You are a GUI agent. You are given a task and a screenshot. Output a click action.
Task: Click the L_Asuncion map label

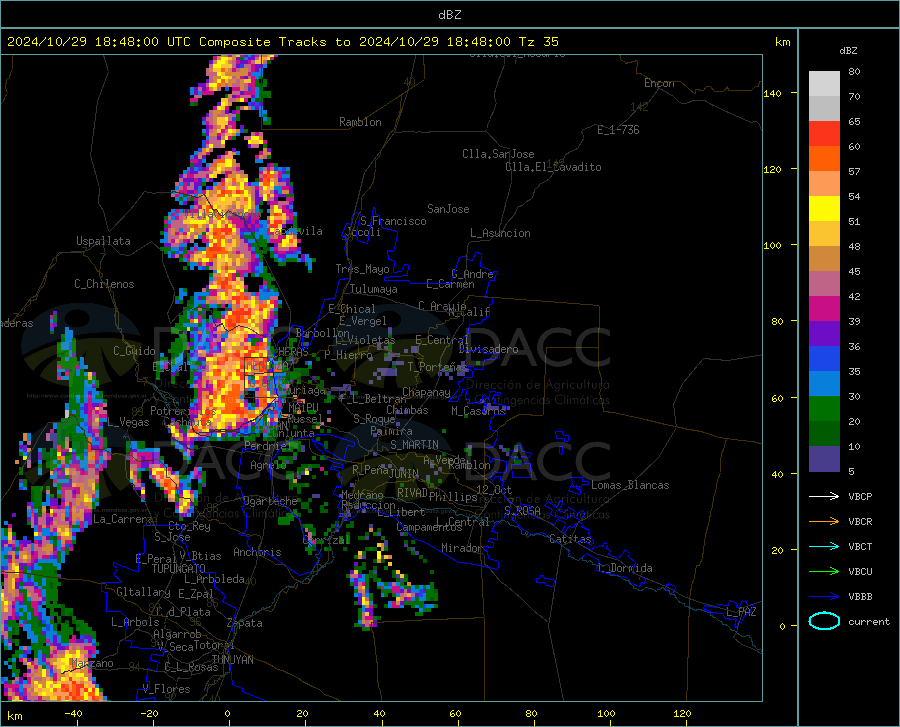(500, 233)
